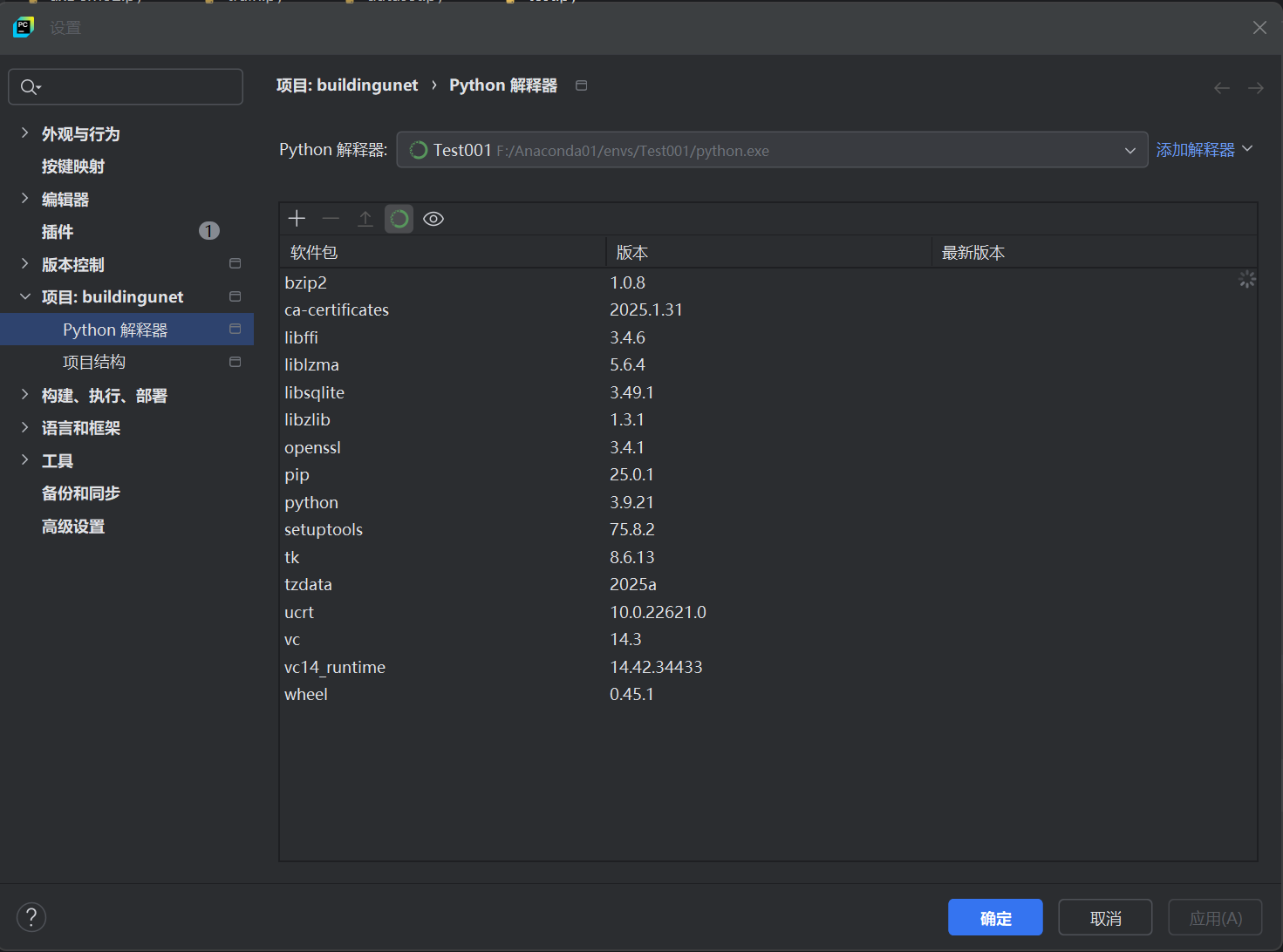This screenshot has width=1283, height=952.
Task: Expand the 外观与行为 section
Action: click(24, 133)
